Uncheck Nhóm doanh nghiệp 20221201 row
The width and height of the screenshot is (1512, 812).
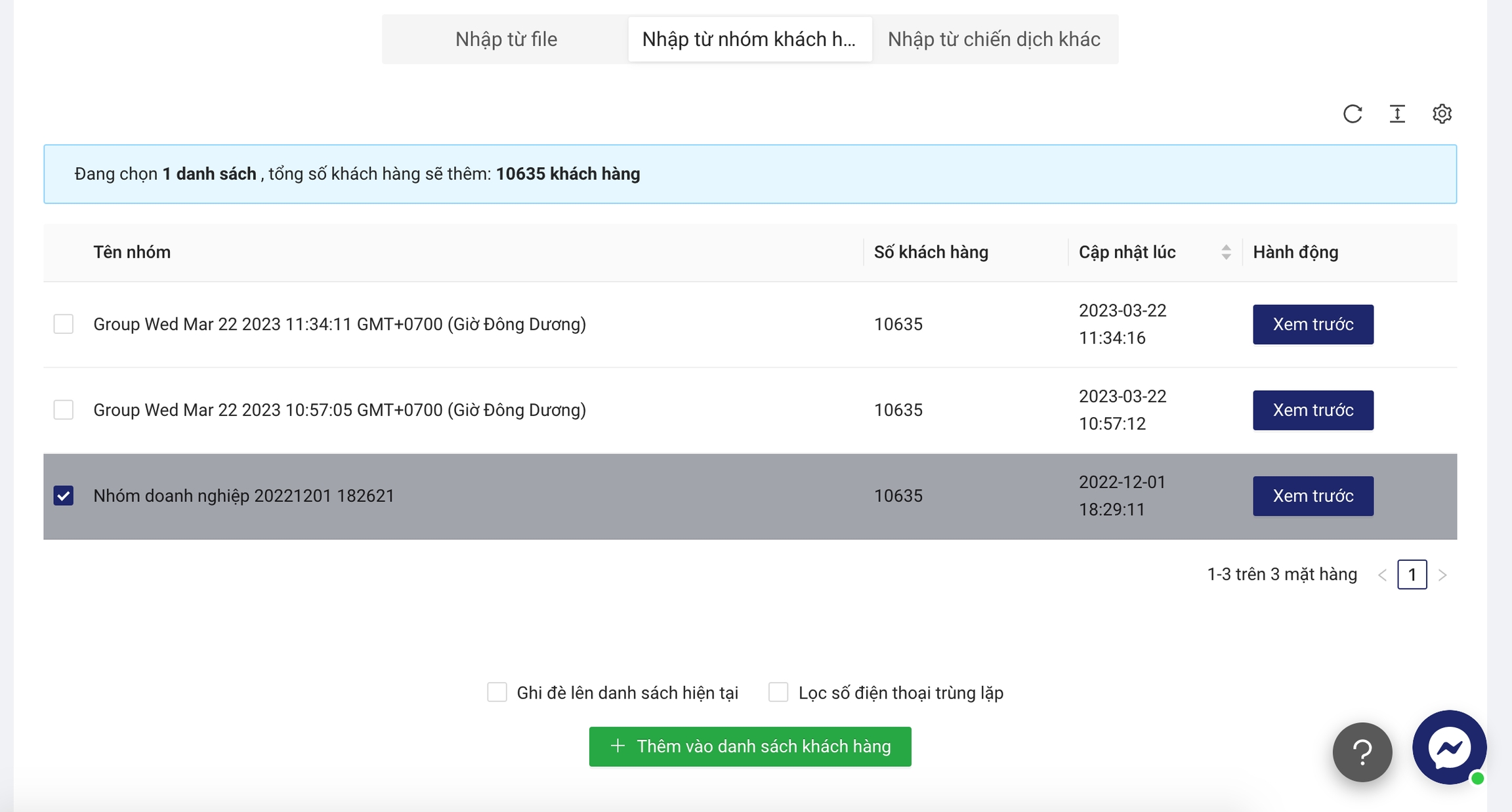point(64,496)
